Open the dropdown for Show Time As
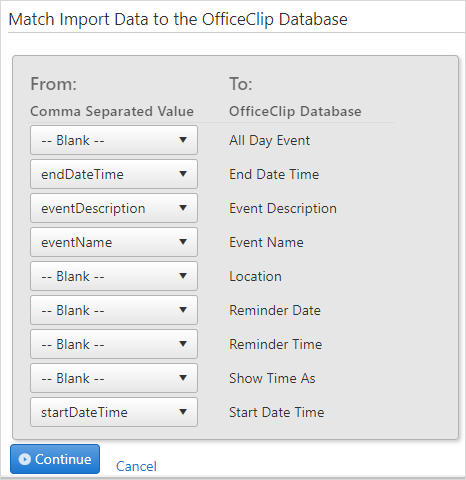 point(114,378)
